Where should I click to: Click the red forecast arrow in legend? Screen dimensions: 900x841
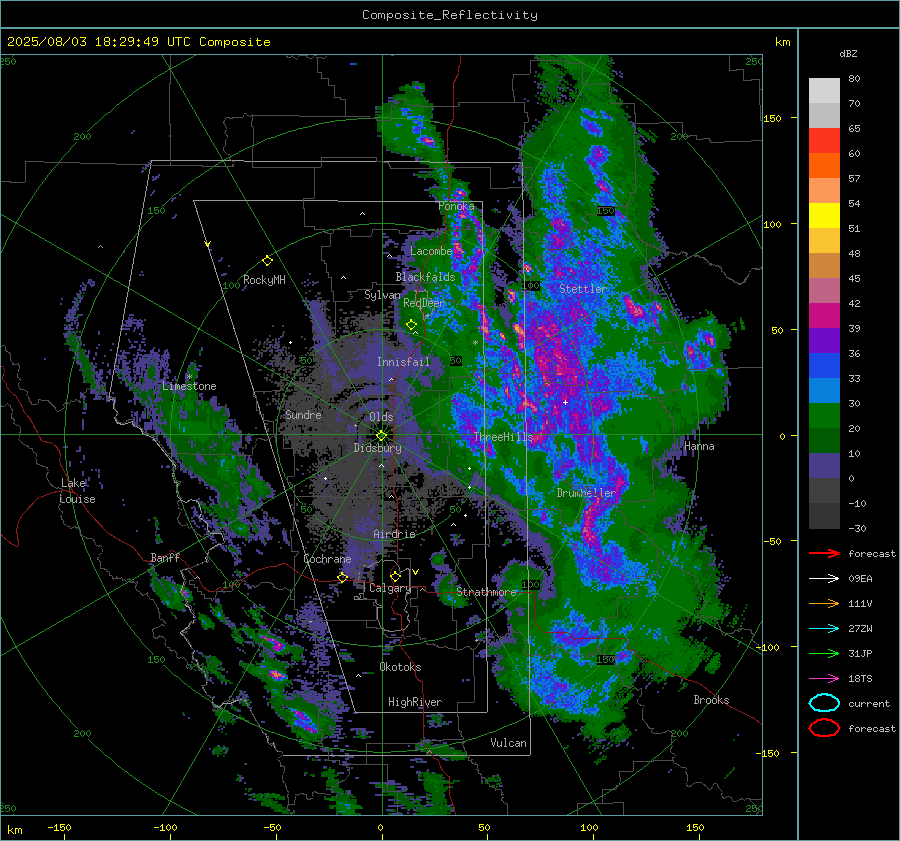824,553
